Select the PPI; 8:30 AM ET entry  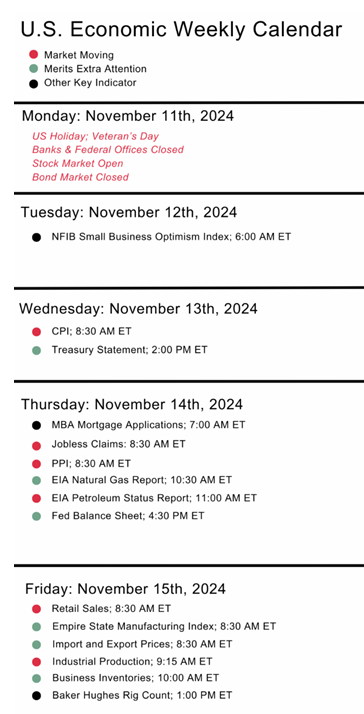tap(91, 464)
